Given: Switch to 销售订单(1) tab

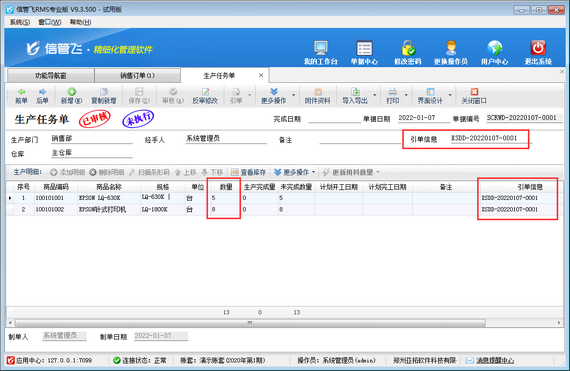Looking at the screenshot, I should [137, 76].
